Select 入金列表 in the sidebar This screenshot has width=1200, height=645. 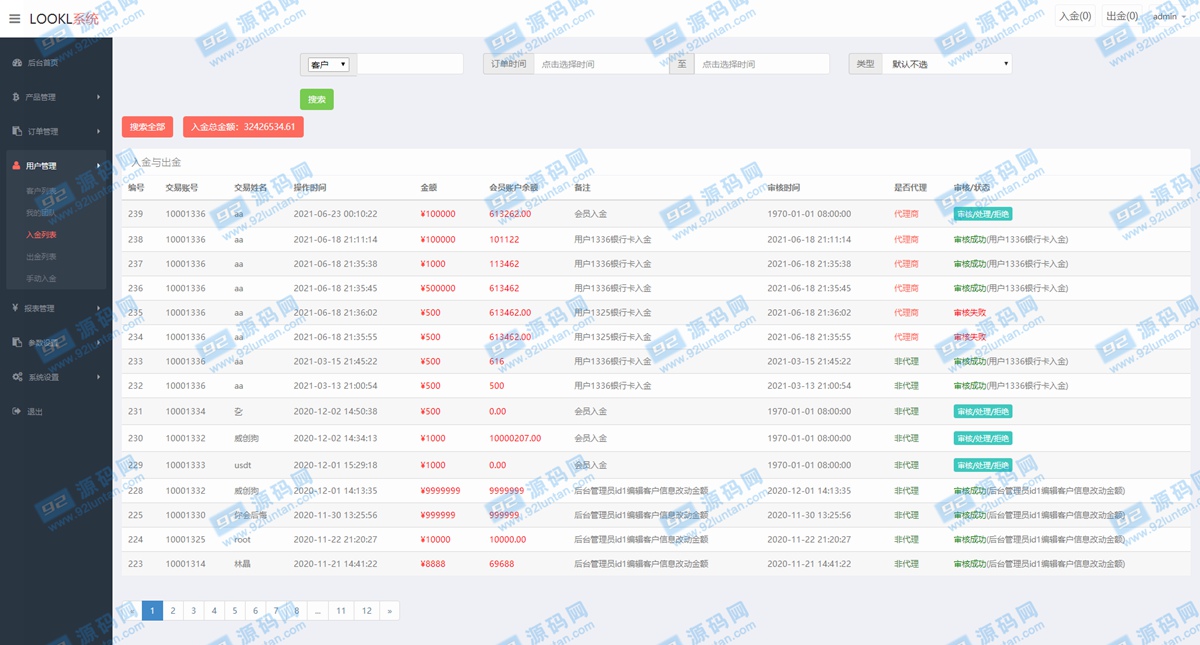[41, 235]
